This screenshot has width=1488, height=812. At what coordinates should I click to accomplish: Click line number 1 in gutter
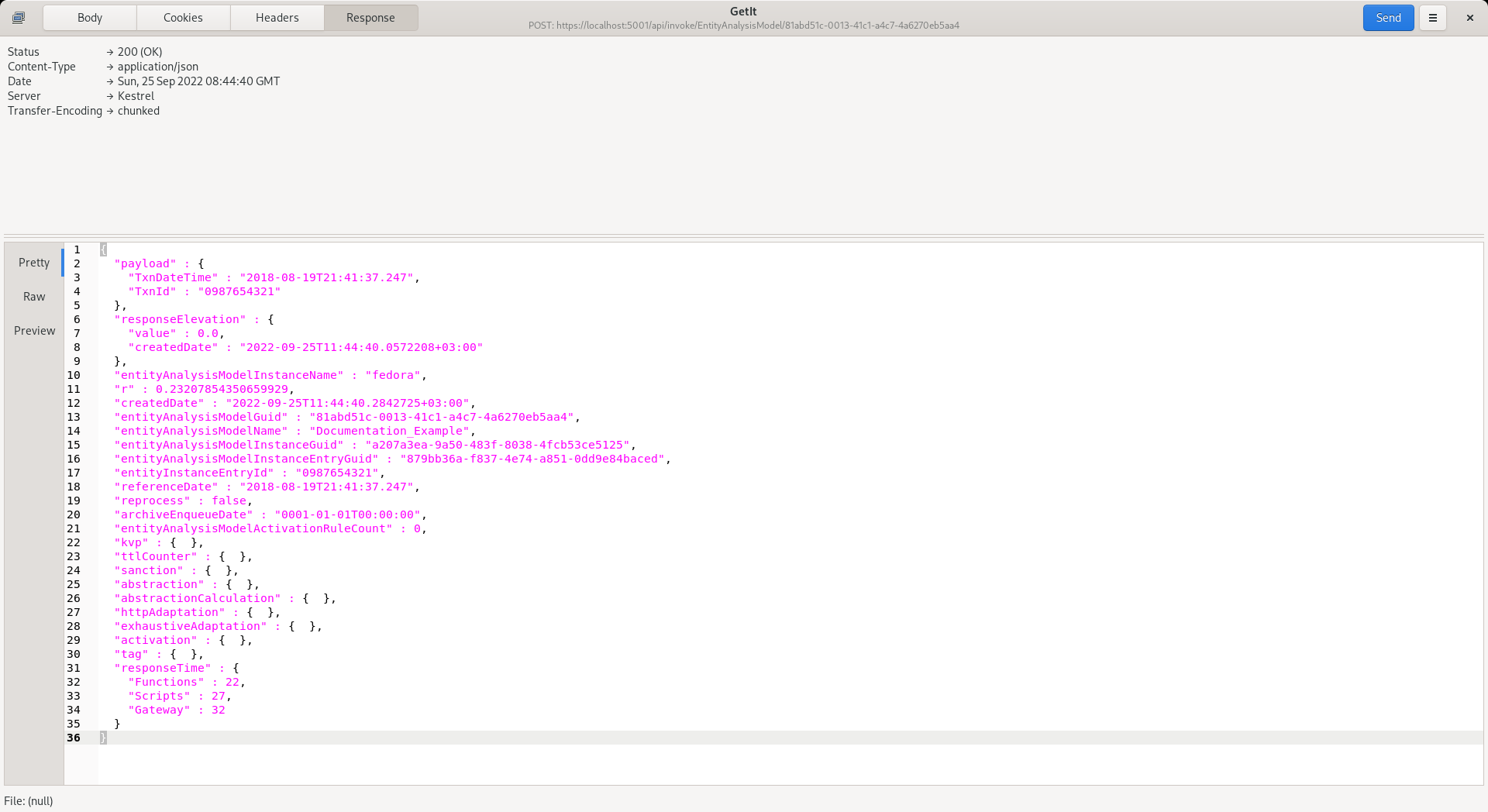pos(77,249)
